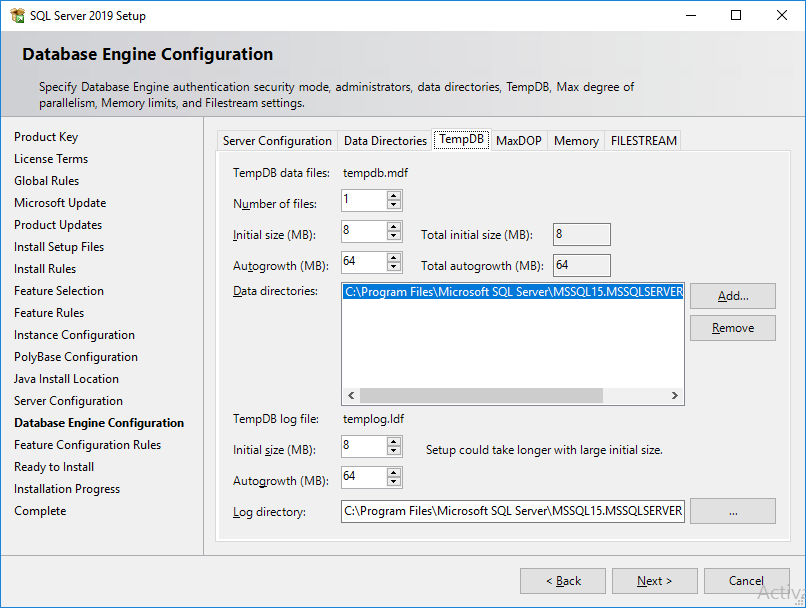Select the highlighted data directory path entry
This screenshot has height=608, width=806.
(513, 292)
